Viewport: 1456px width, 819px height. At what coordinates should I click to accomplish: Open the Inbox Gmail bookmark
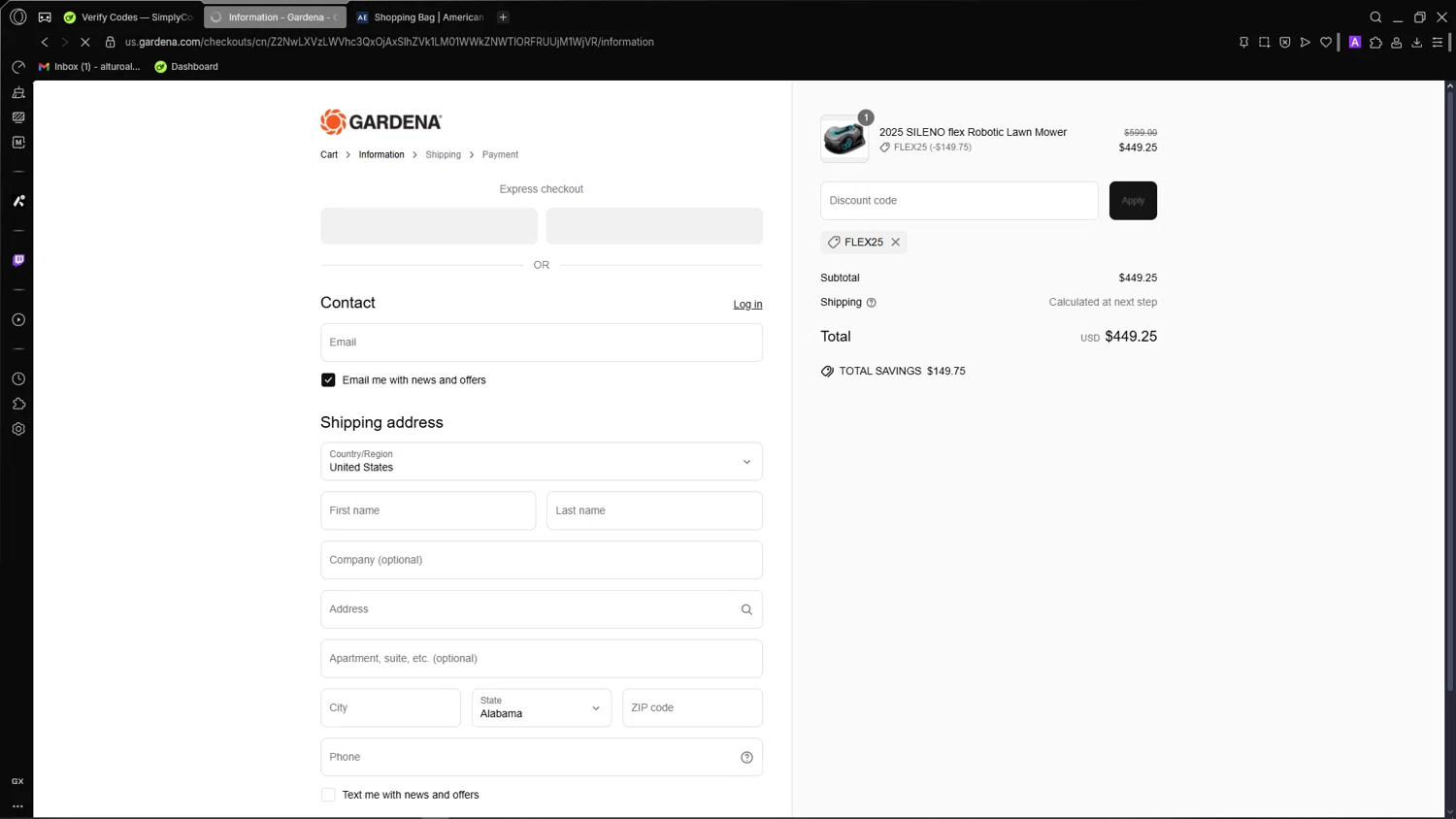click(x=89, y=66)
